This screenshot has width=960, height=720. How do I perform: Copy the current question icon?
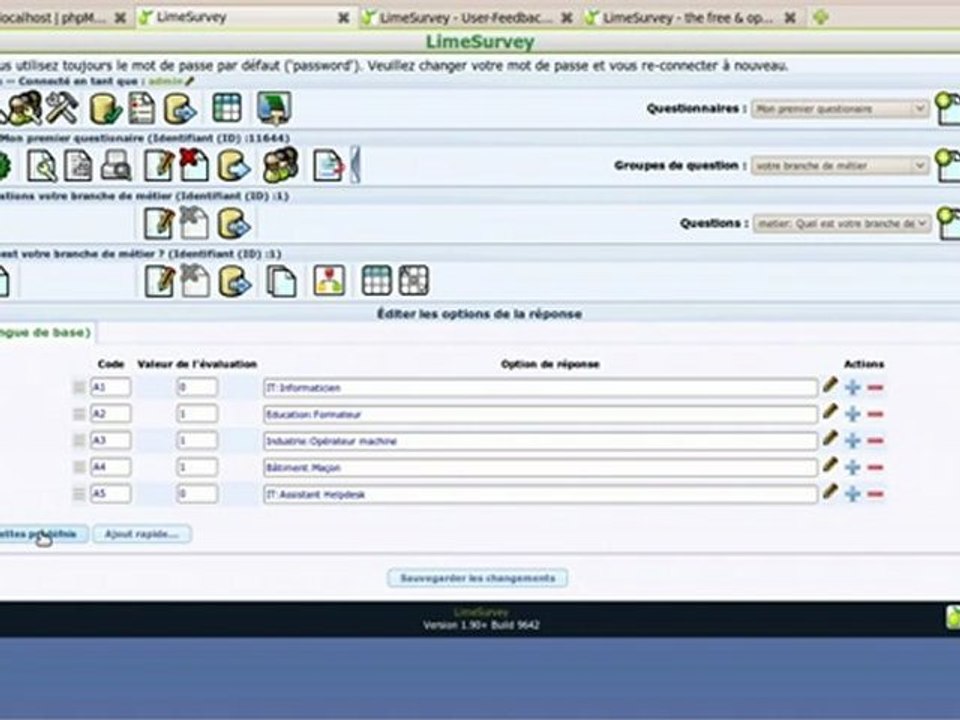[282, 282]
